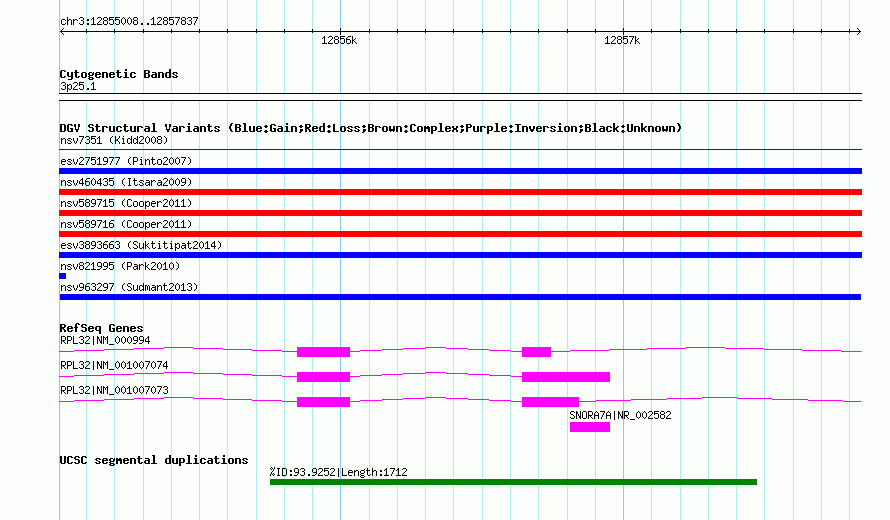Open the DGV Structural Variants track title

[371, 128]
